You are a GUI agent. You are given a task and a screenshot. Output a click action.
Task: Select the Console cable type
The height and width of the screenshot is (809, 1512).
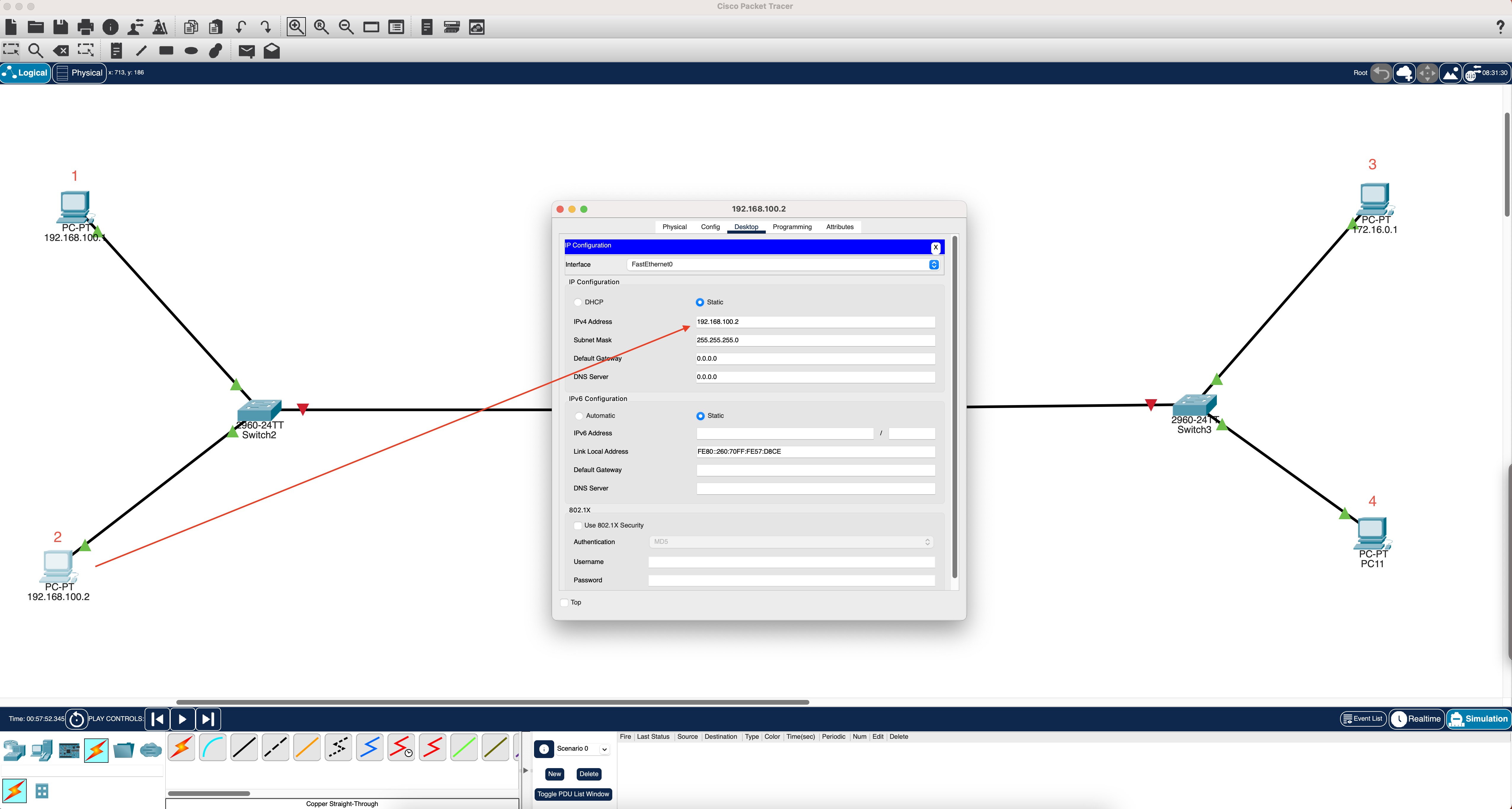[x=212, y=747]
